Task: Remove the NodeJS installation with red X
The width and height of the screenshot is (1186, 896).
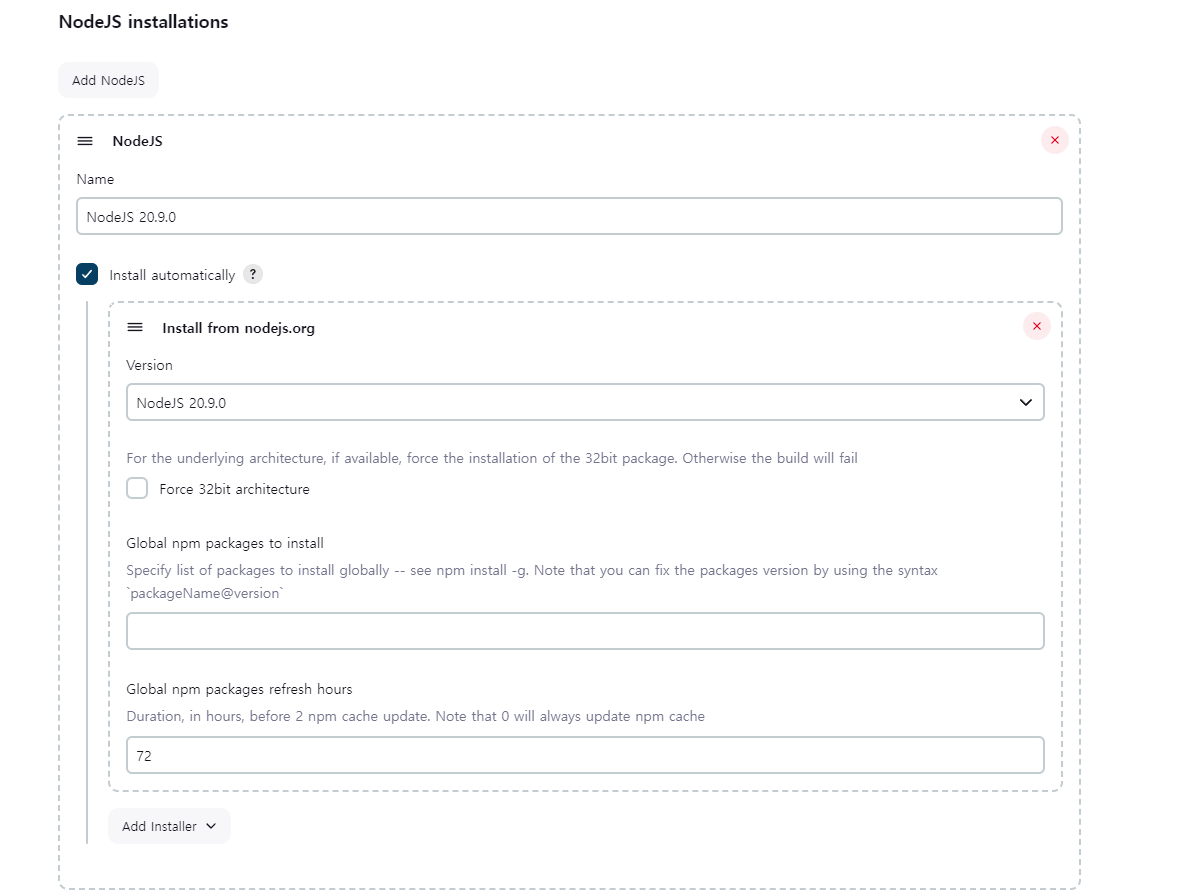Action: tap(1054, 141)
